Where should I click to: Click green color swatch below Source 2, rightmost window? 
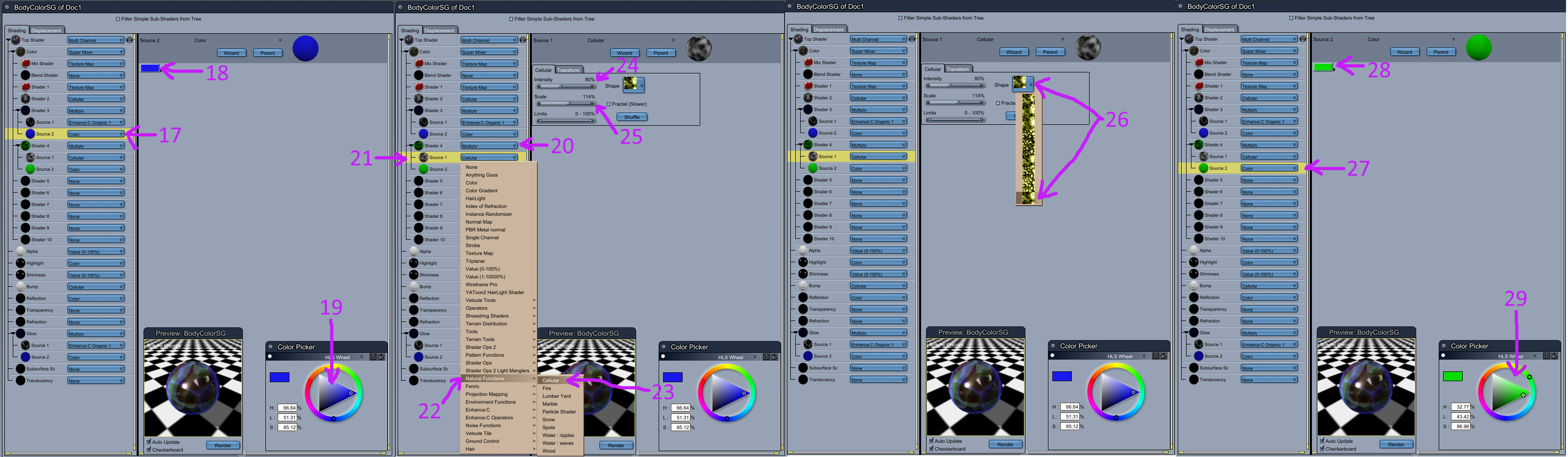(1323, 67)
